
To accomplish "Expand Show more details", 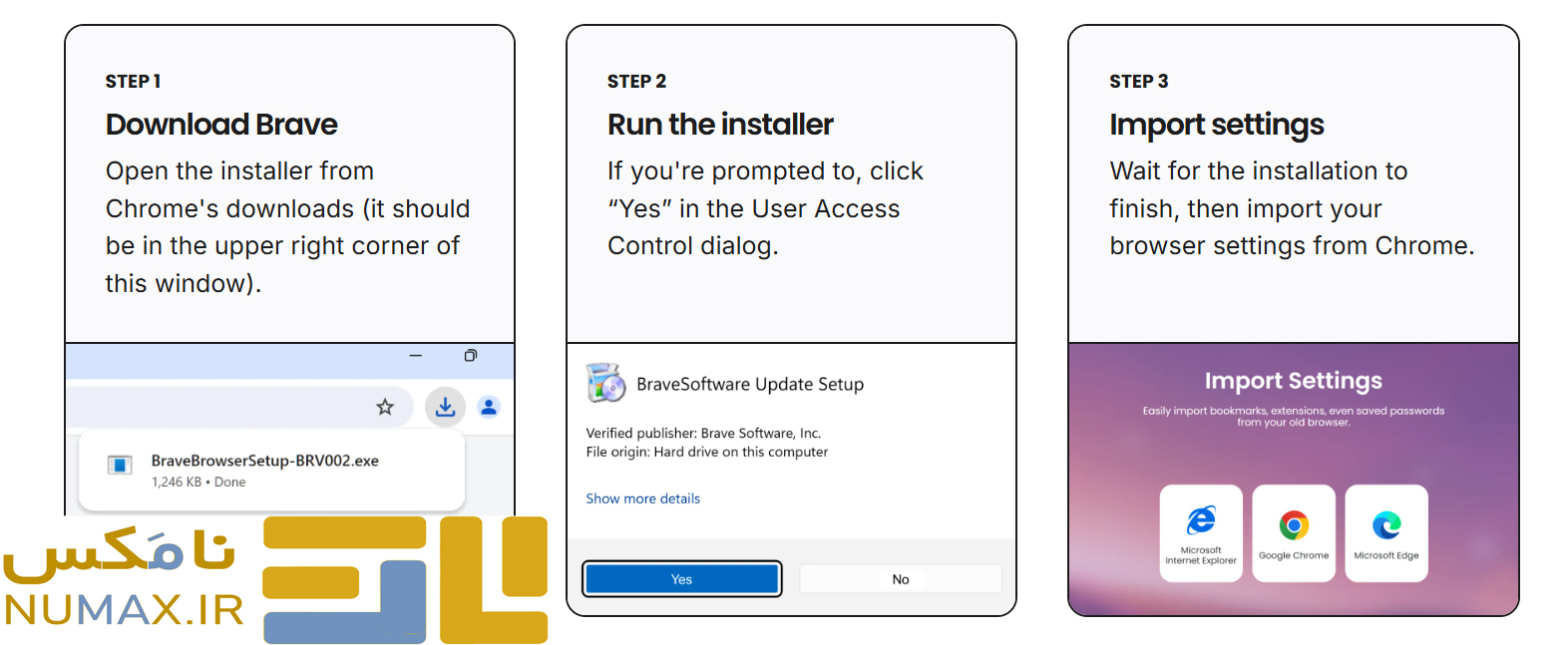I will pyautogui.click(x=642, y=498).
